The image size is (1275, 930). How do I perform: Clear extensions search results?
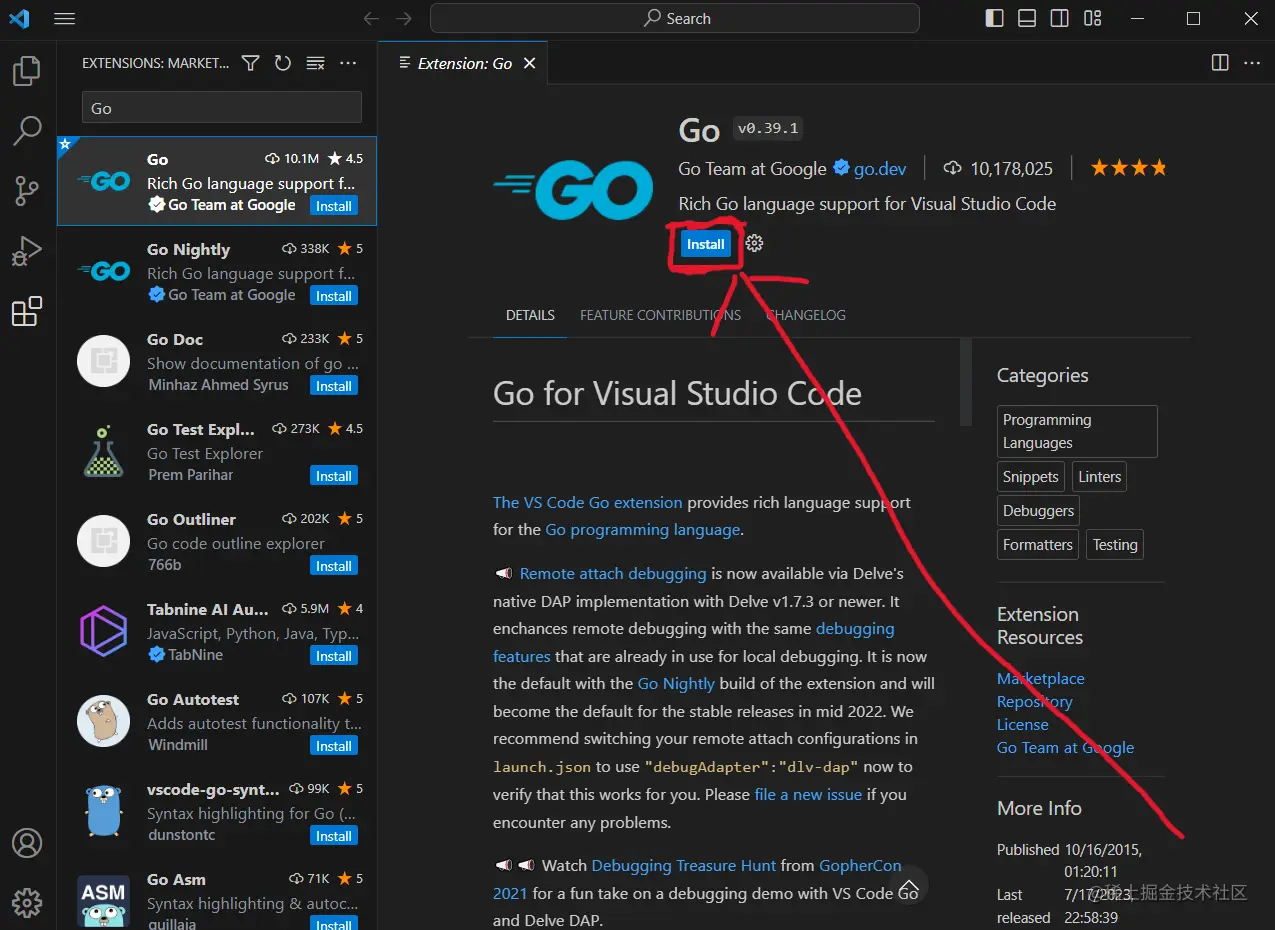point(315,63)
